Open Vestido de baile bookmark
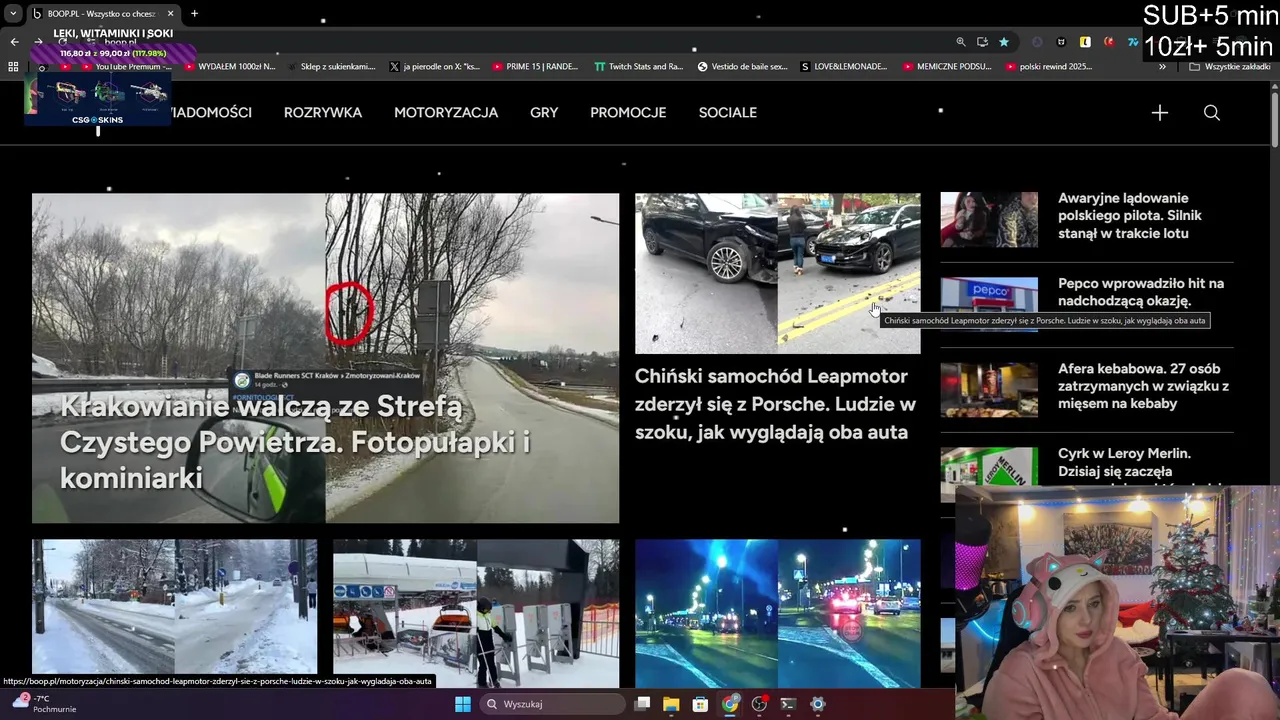The image size is (1280, 720). point(743,67)
